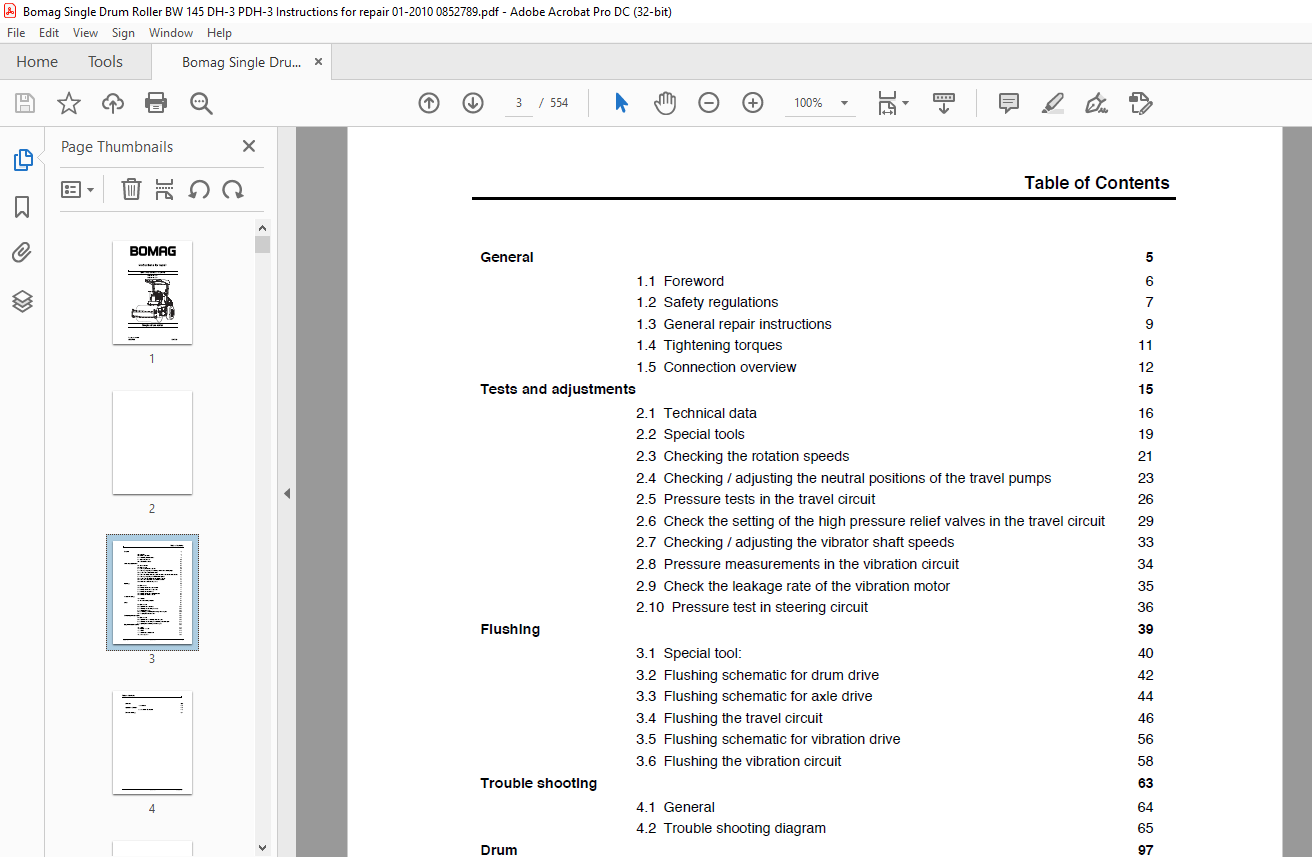Viewport: 1312px width, 857px height.
Task: Select the page 3 thumbnail
Action: pos(152,592)
